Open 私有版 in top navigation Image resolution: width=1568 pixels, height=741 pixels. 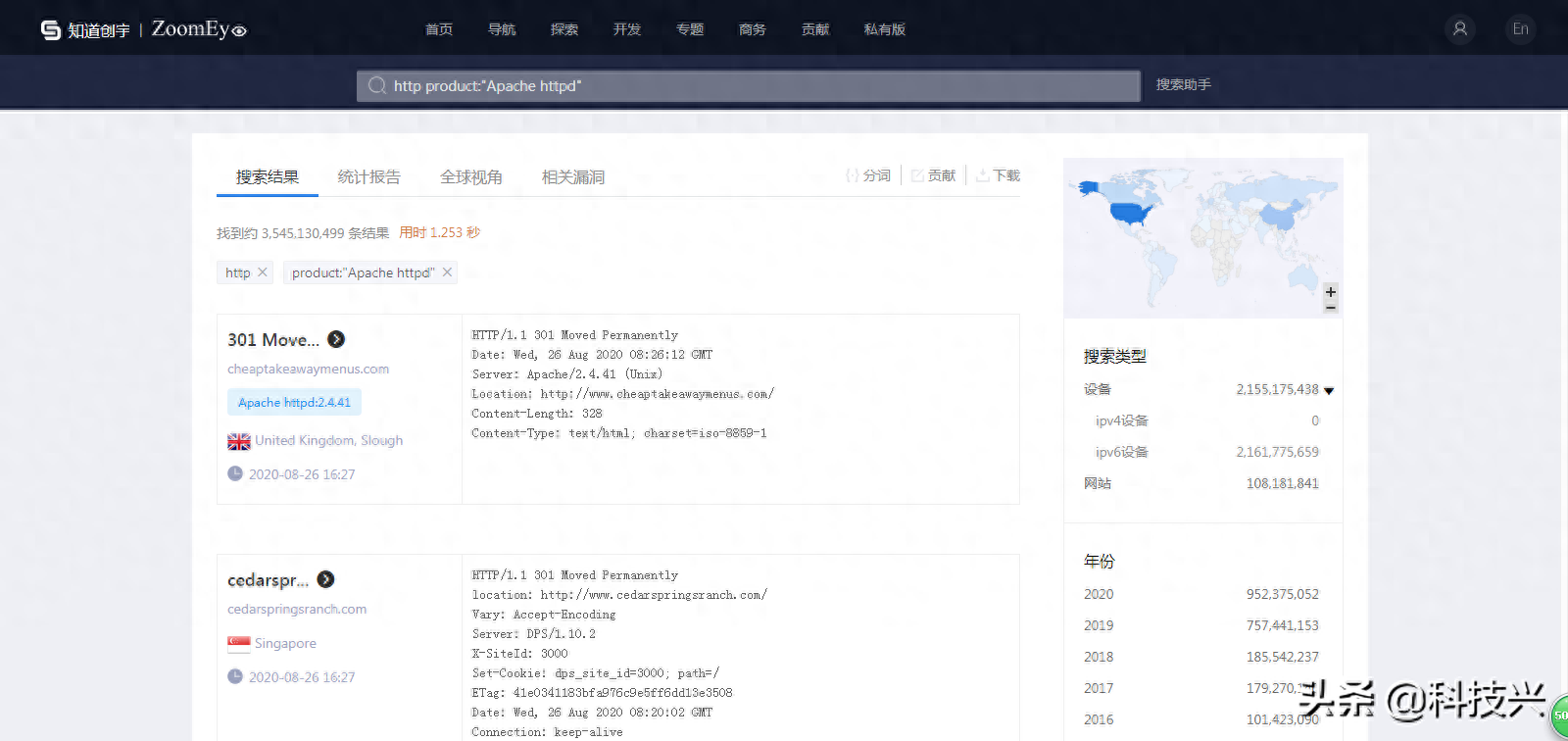click(885, 29)
